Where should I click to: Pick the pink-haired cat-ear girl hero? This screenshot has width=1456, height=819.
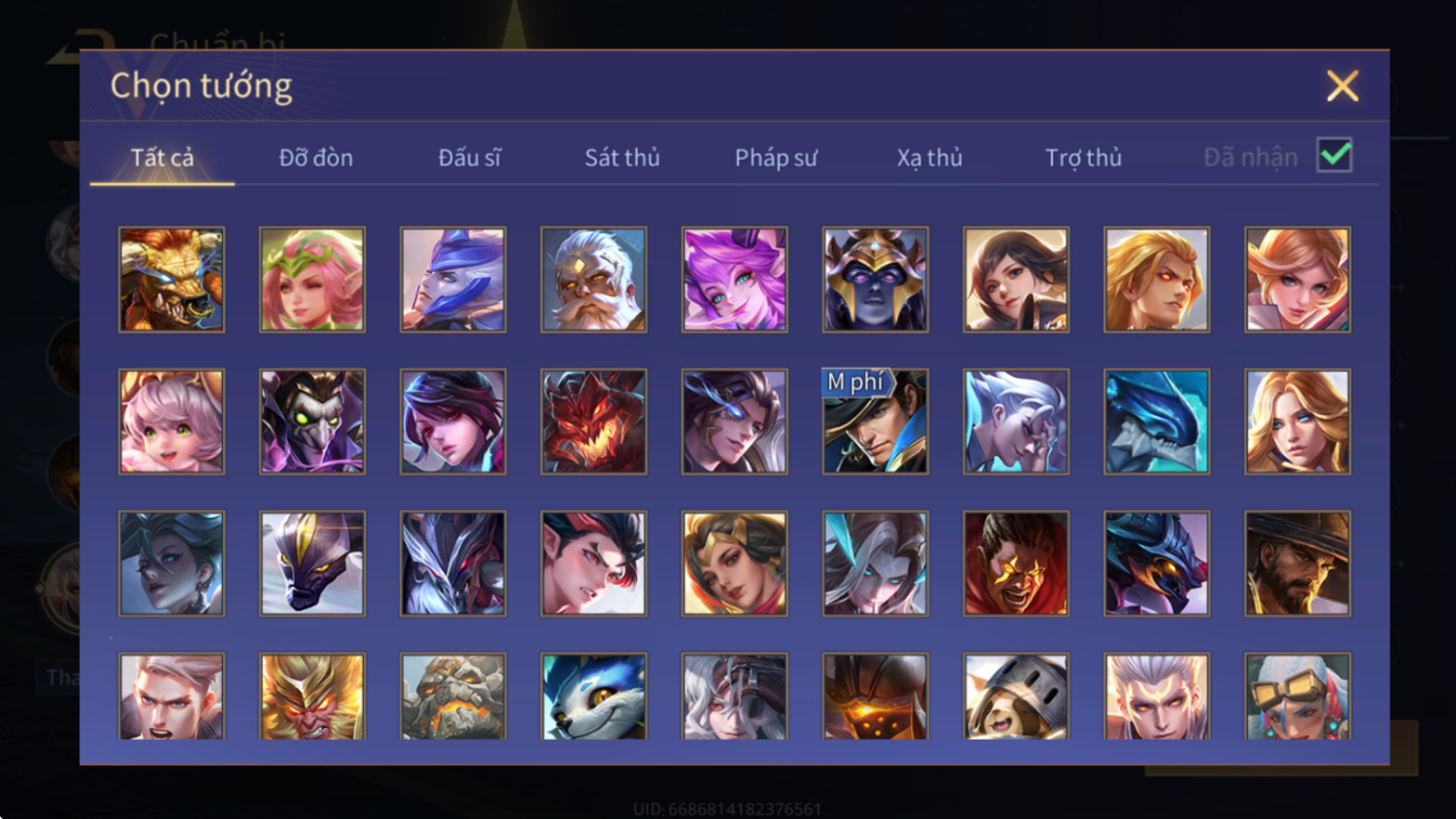171,422
